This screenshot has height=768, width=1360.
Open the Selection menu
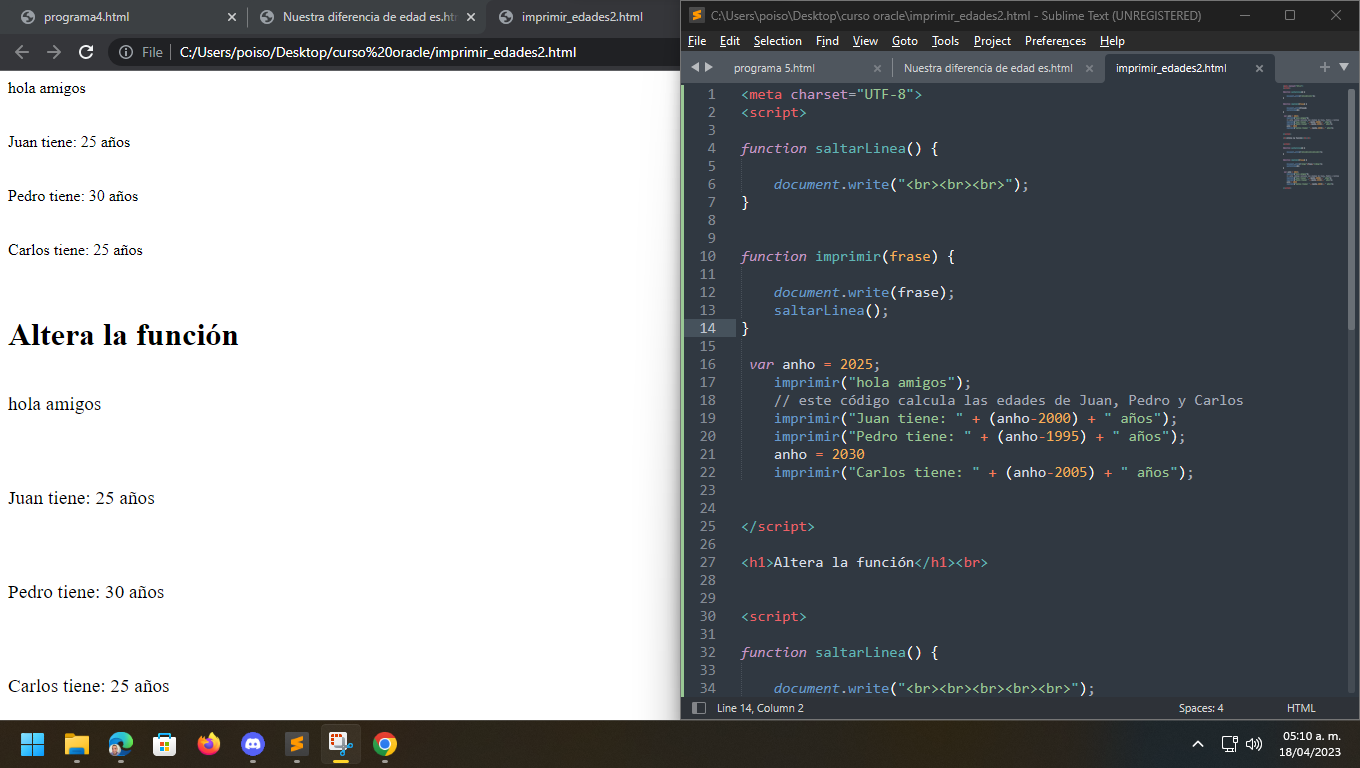click(x=777, y=41)
